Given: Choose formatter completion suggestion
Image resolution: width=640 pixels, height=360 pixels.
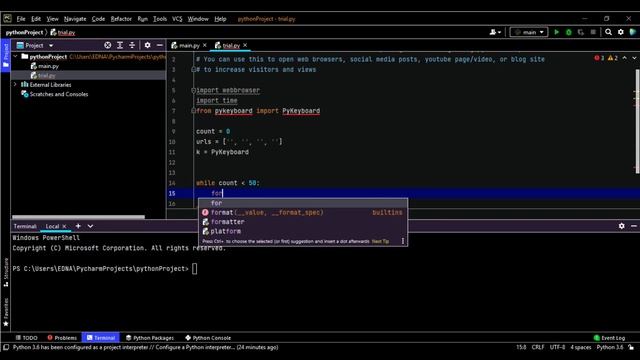Looking at the screenshot, I should point(303,222).
